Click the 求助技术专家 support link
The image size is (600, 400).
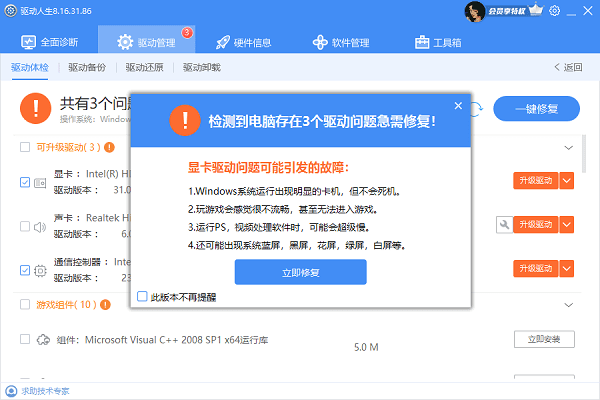[x=45, y=391]
